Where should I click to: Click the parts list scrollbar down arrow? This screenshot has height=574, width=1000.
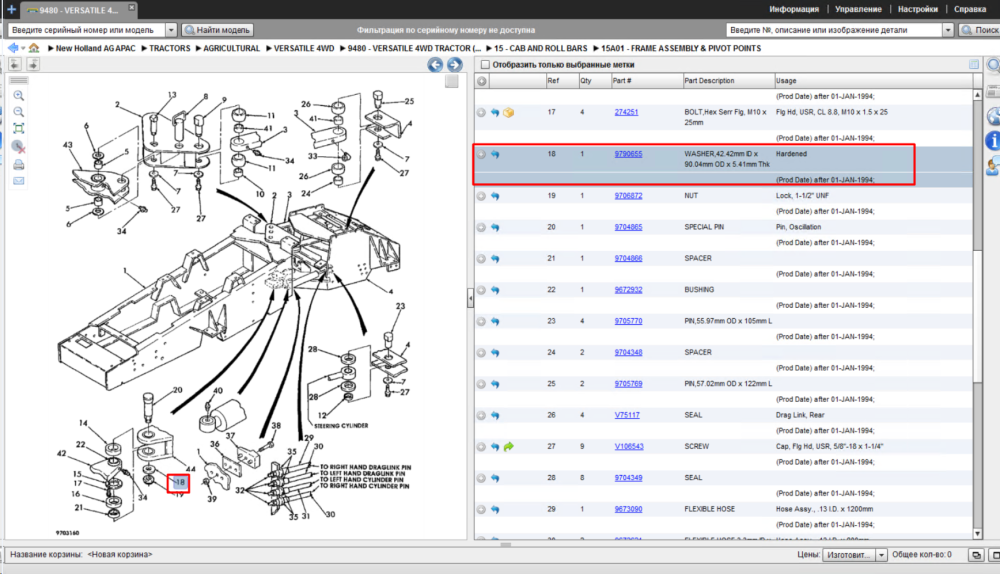point(978,534)
